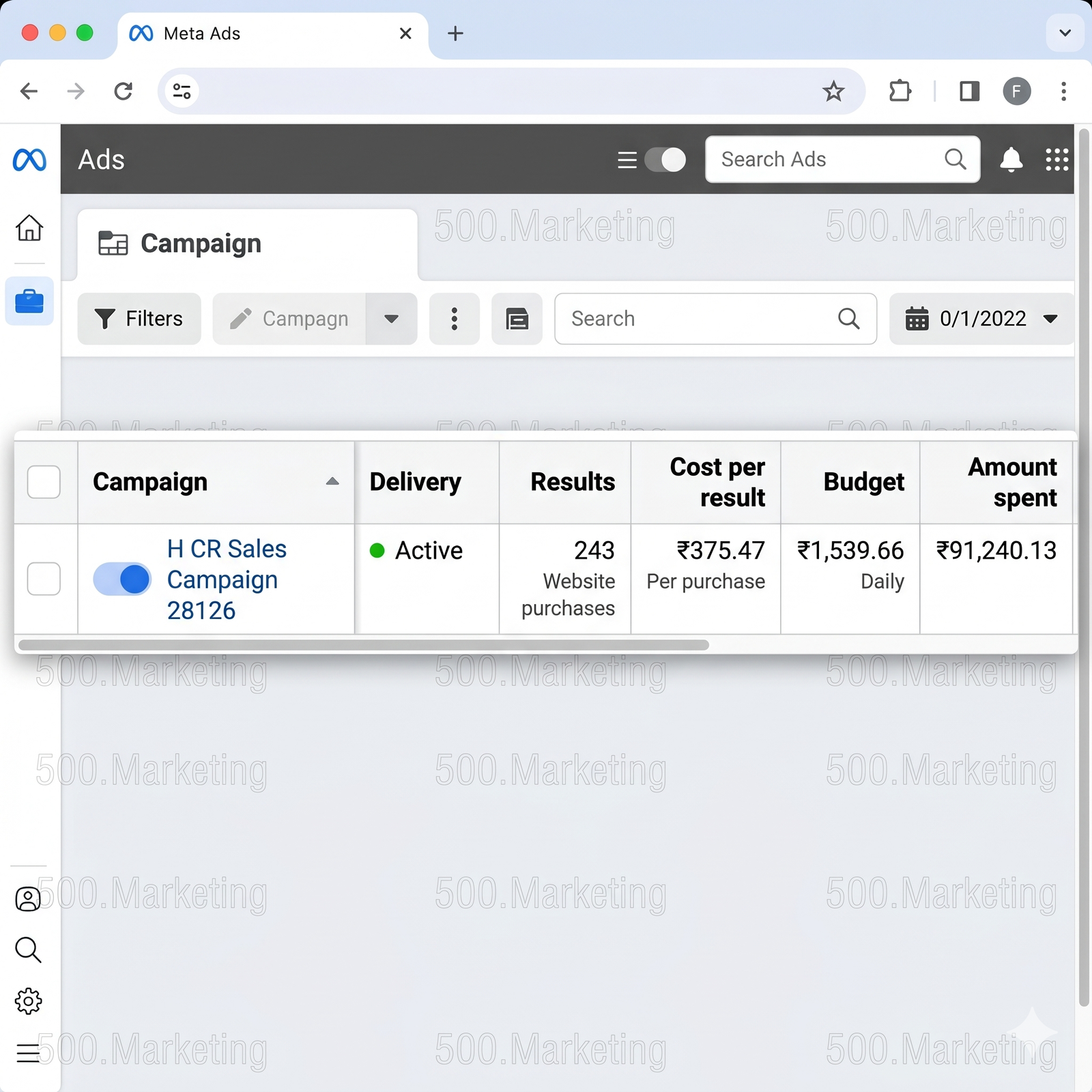Close the Meta Ads tab
The width and height of the screenshot is (1092, 1092).
tap(405, 33)
